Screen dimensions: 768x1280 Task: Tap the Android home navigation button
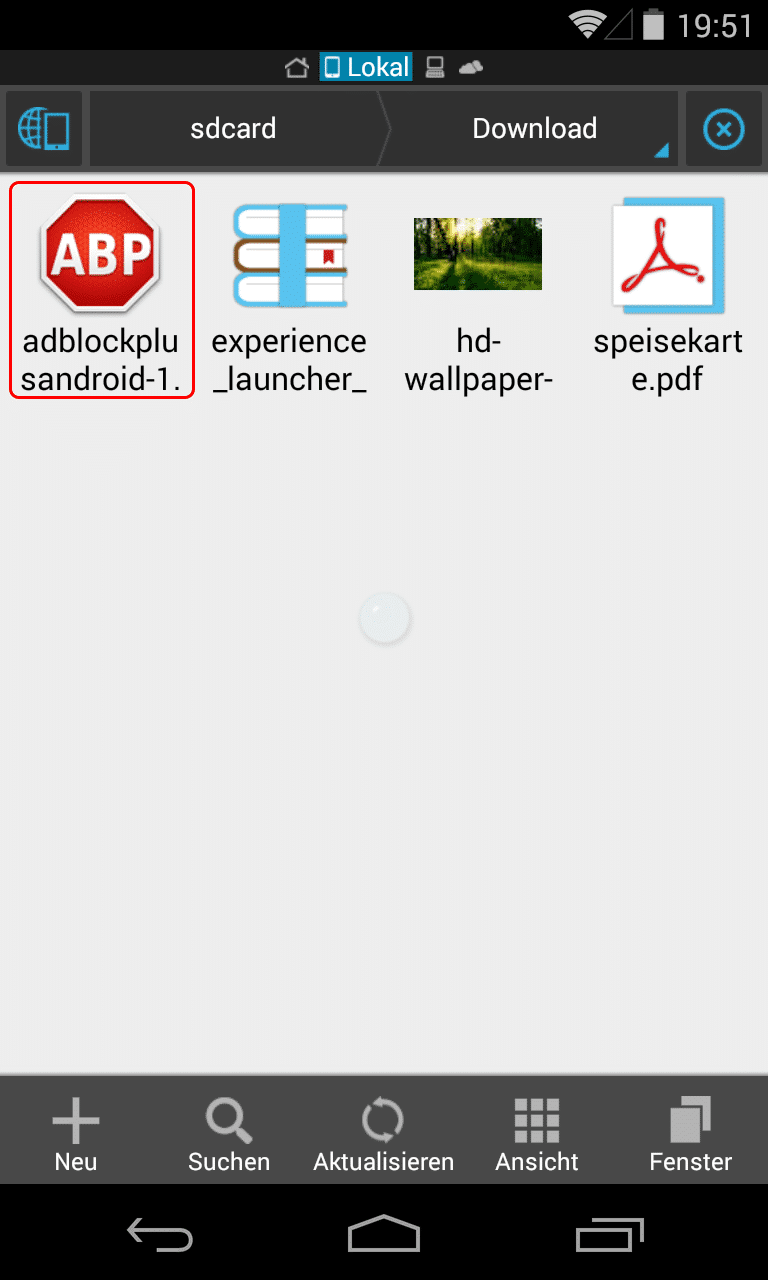pyautogui.click(x=383, y=1234)
